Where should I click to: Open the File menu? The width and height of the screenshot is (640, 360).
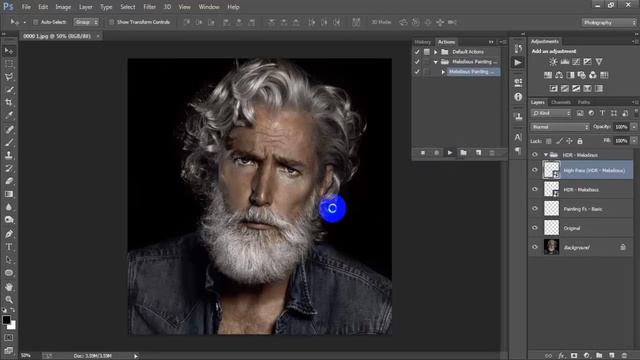point(26,7)
